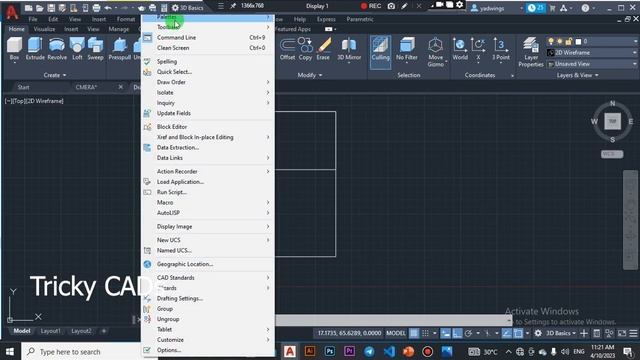Expand the Action Recorder submenu
This screenshot has width=640, height=360.
pyautogui.click(x=208, y=171)
